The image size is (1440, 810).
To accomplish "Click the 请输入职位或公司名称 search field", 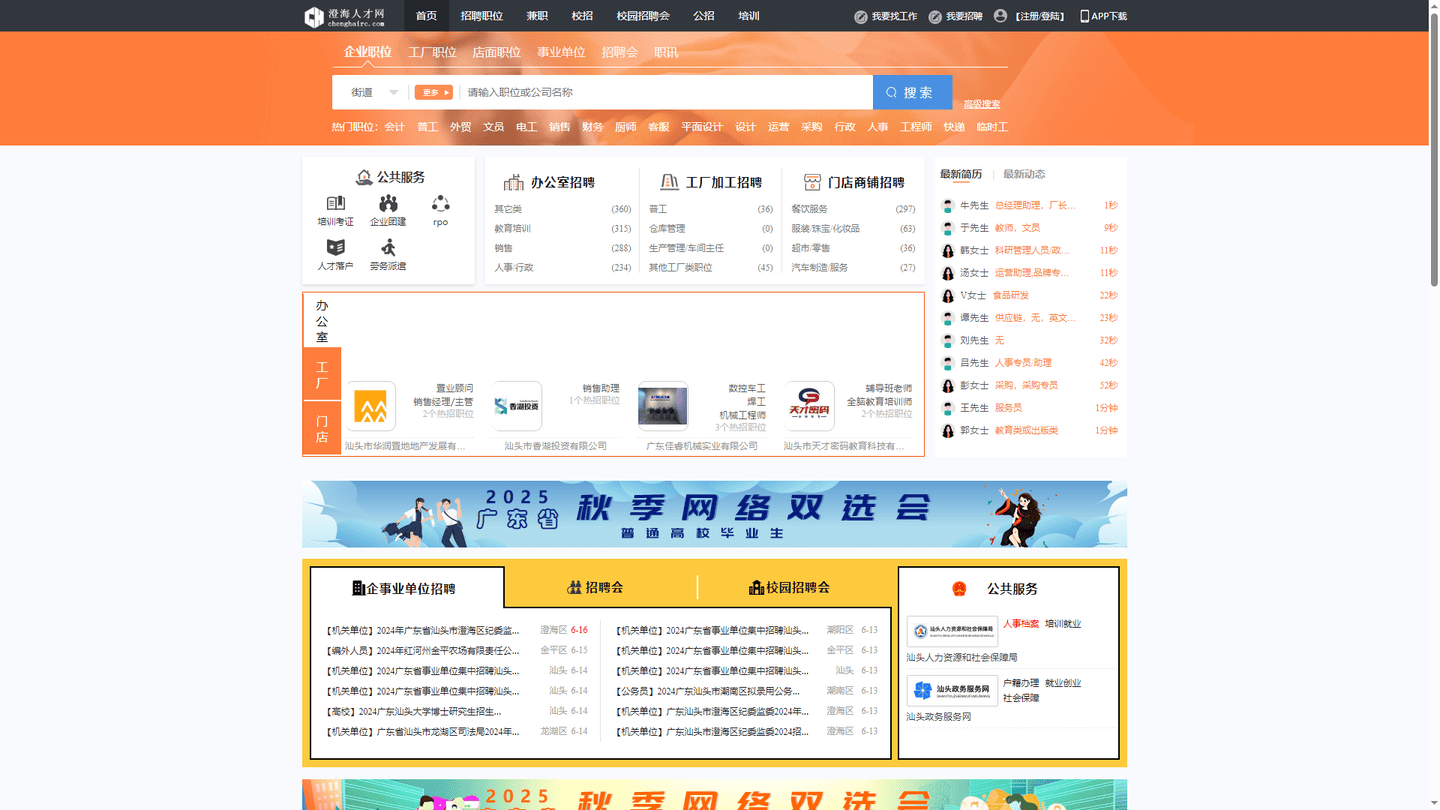I will coord(666,92).
